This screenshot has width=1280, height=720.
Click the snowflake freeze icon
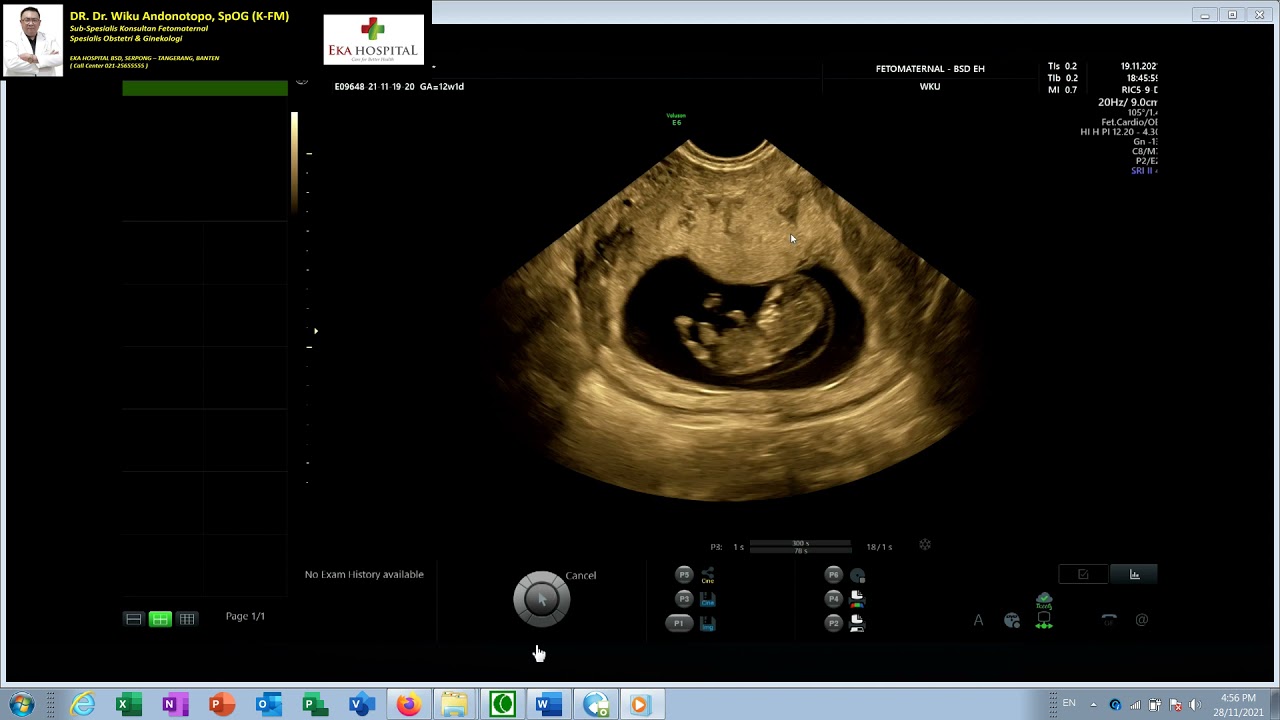point(925,545)
